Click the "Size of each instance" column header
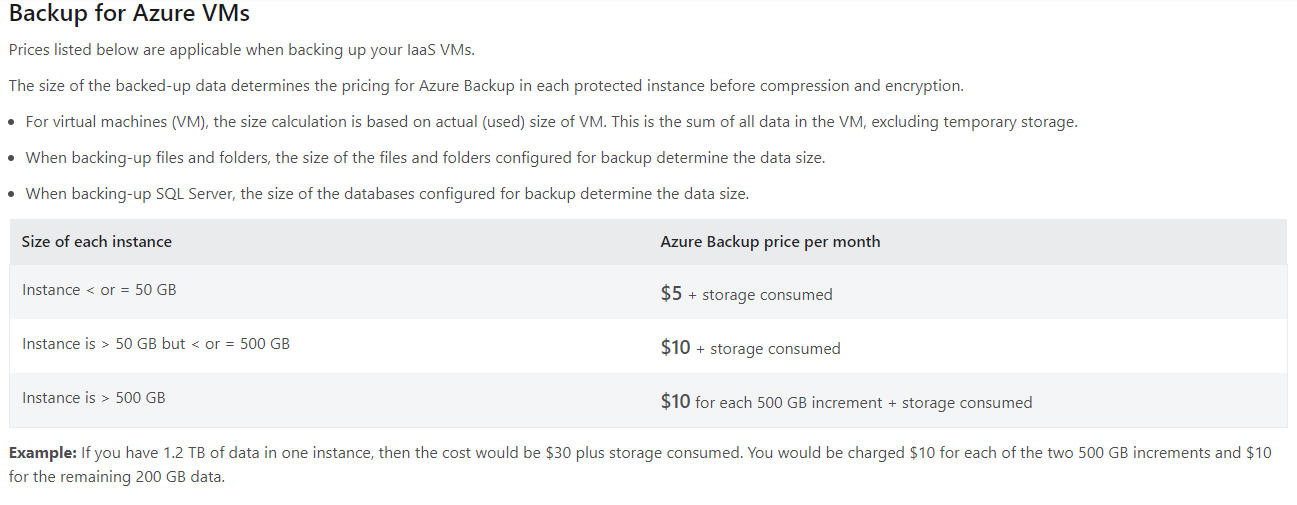 [x=97, y=242]
